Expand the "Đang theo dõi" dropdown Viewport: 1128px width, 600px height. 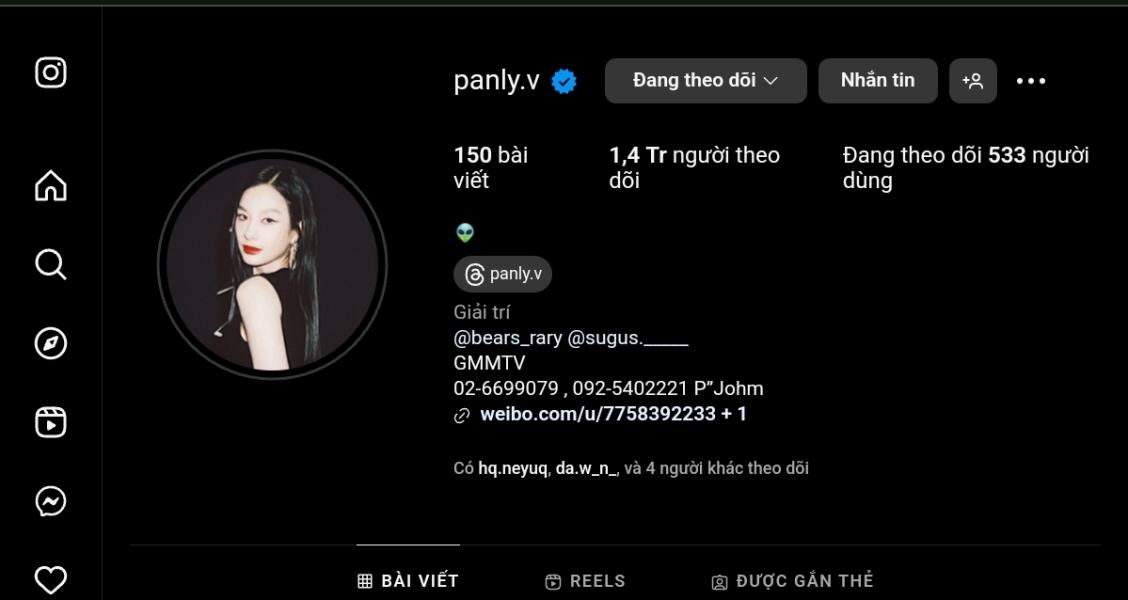[706, 81]
